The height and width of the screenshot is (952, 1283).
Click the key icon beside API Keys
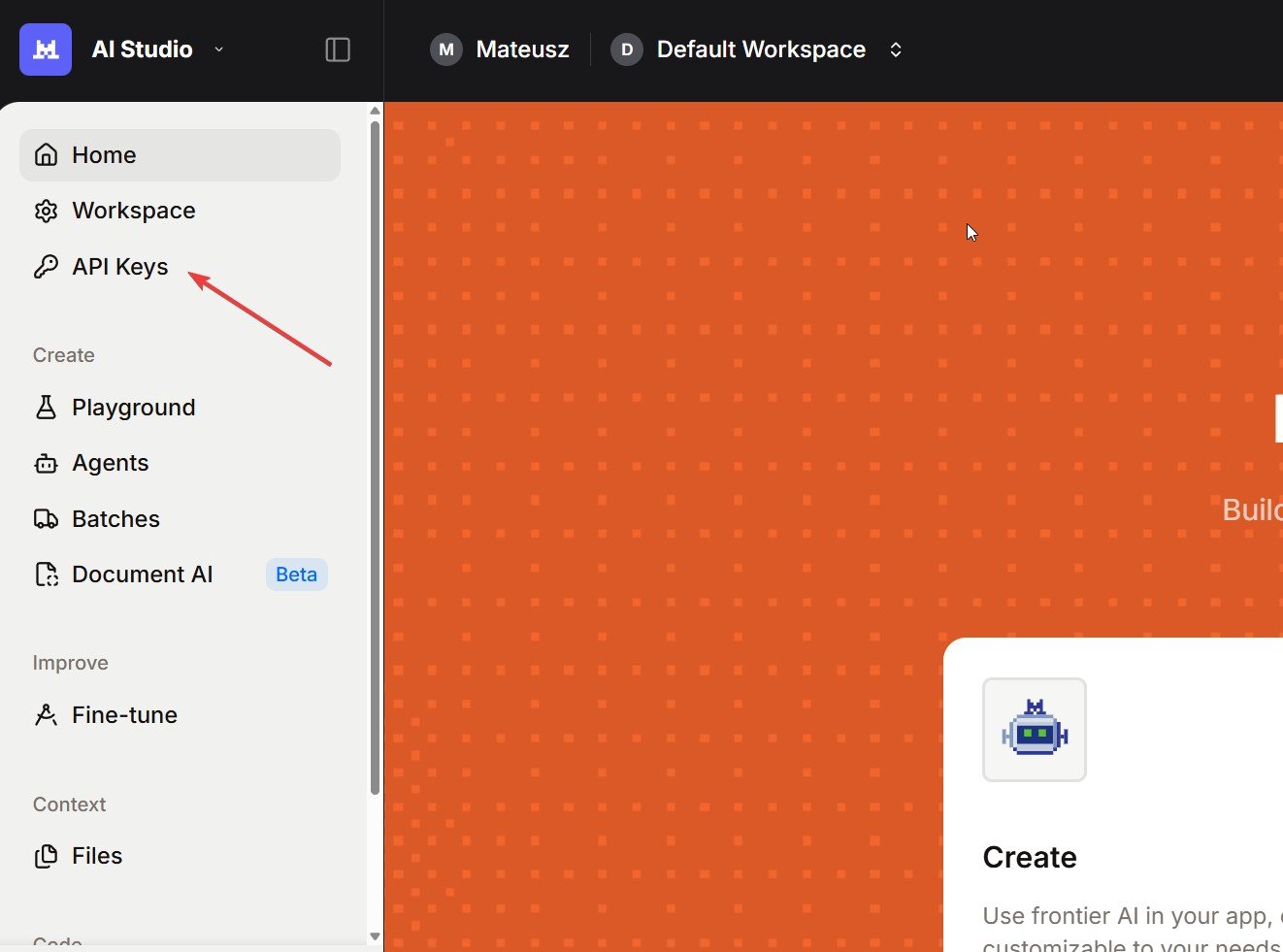click(46, 267)
